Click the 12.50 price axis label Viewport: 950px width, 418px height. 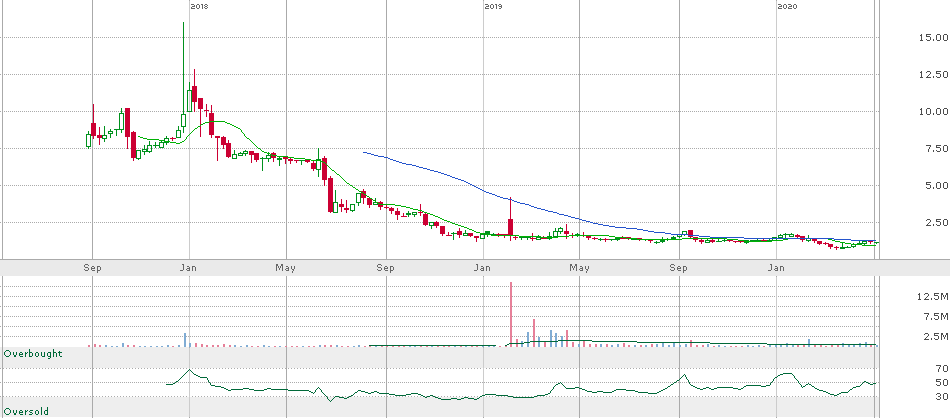point(932,75)
